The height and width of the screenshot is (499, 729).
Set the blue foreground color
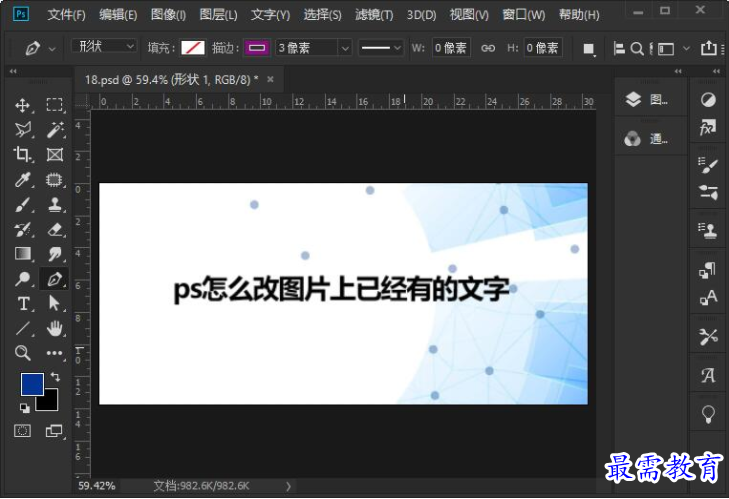click(32, 384)
